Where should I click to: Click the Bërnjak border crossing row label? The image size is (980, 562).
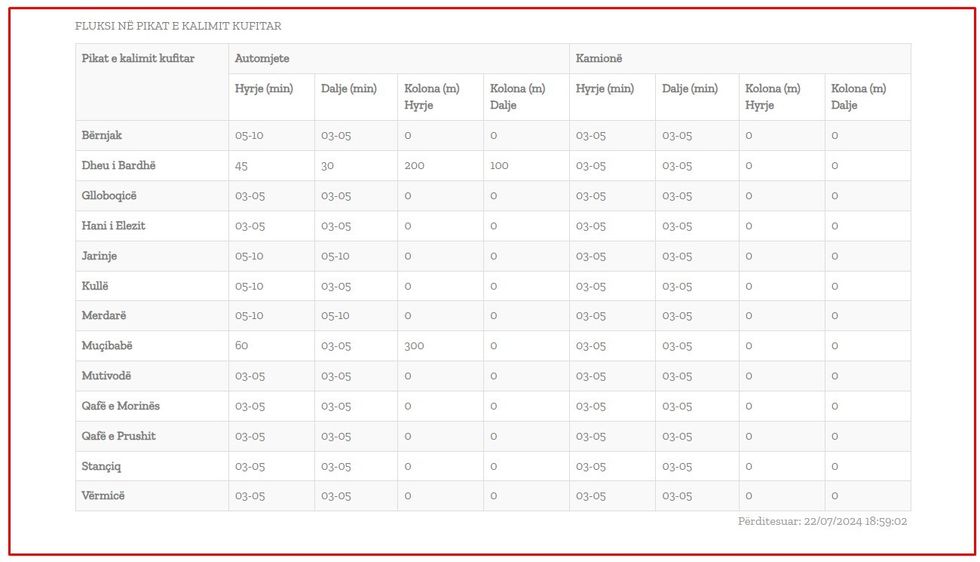(x=102, y=135)
